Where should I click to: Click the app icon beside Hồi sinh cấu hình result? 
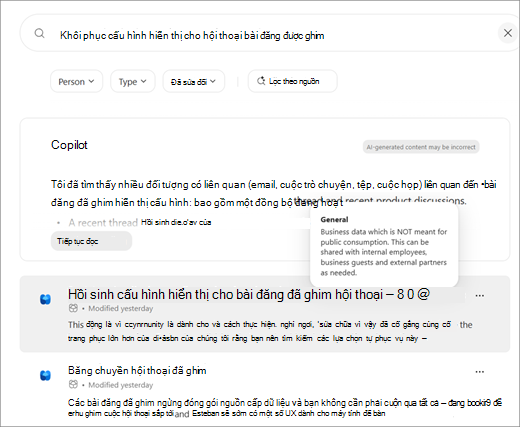point(45,299)
